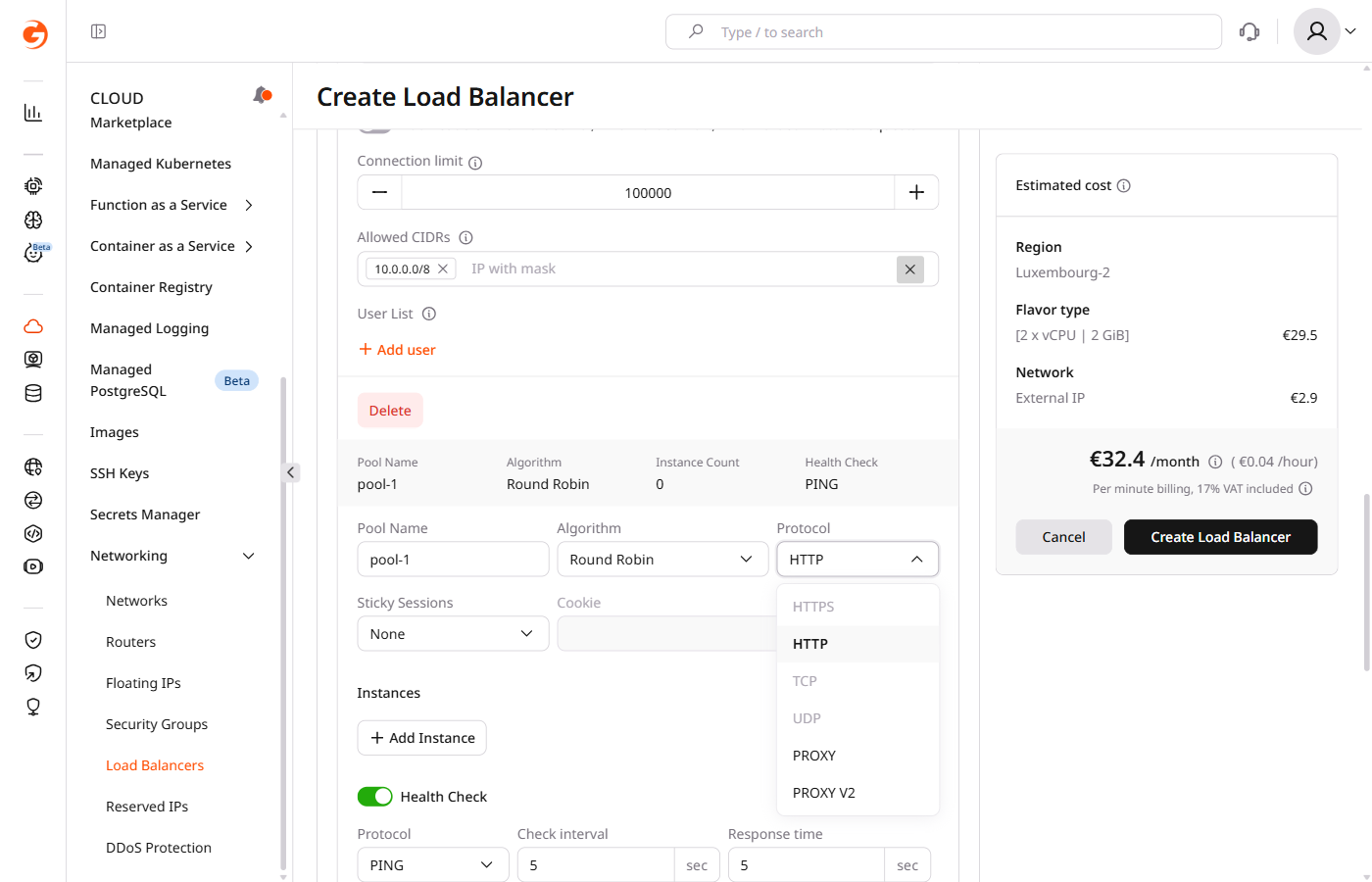Remove the 10.0.0.0/8 CIDR tag

[443, 269]
